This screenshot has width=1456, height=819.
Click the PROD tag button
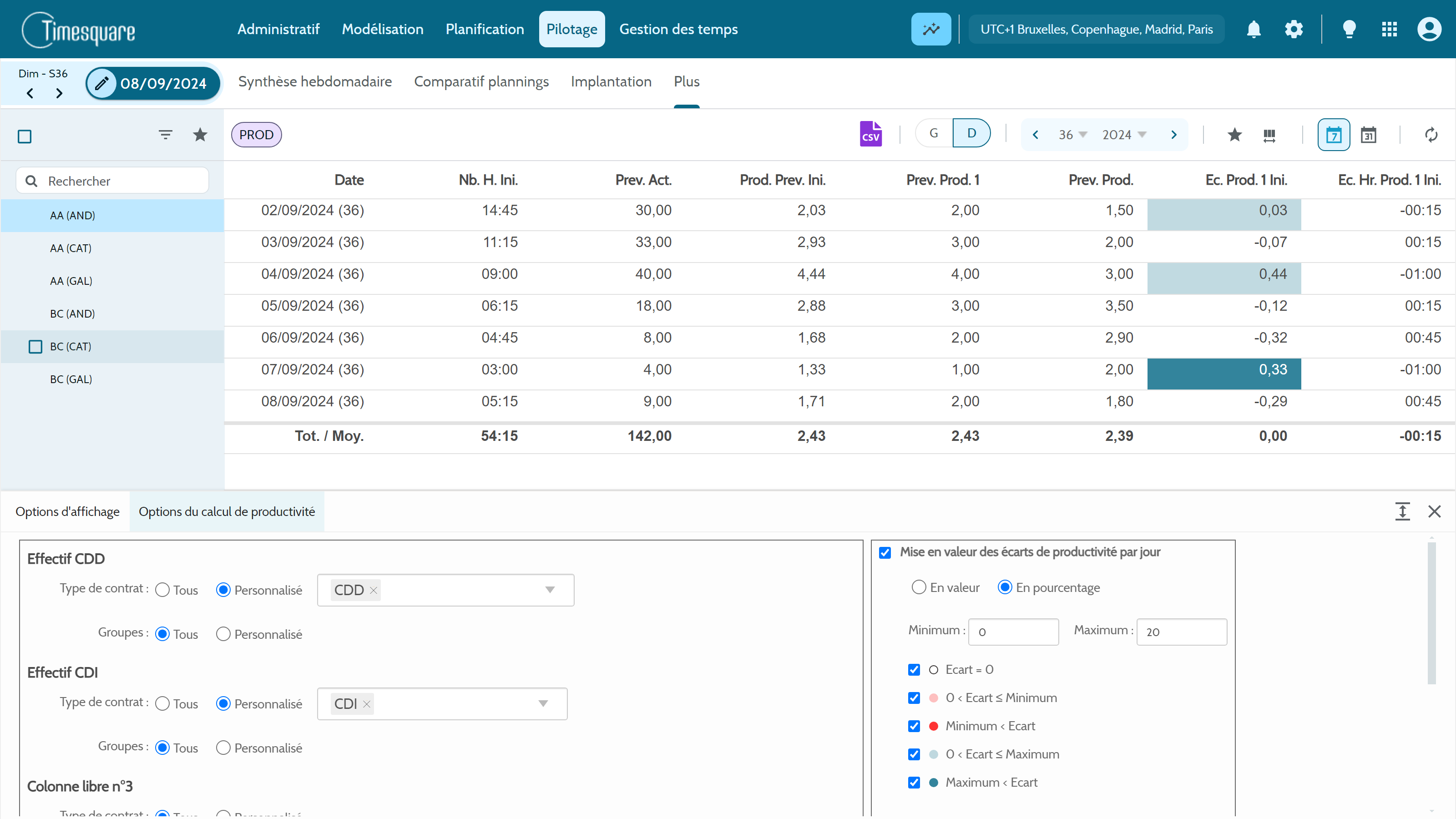coord(256,135)
